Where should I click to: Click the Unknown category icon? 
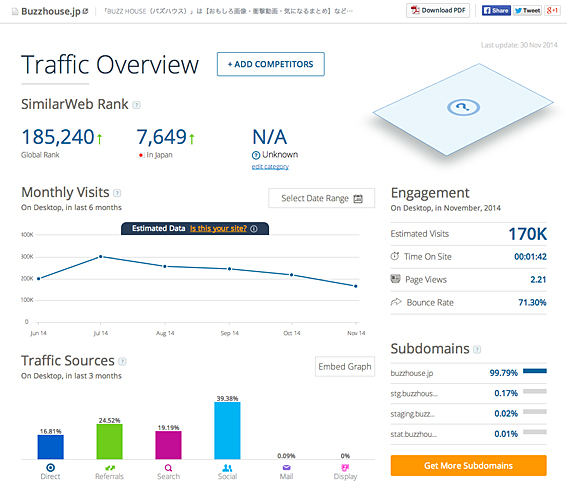256,155
